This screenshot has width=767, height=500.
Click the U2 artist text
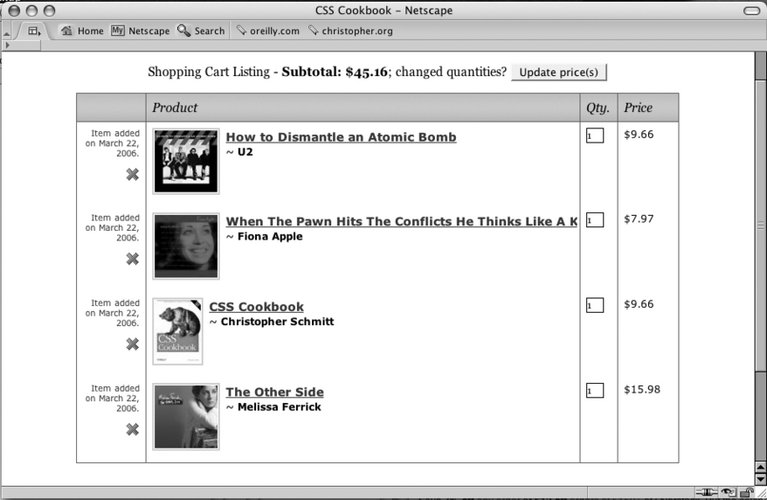[x=245, y=152]
